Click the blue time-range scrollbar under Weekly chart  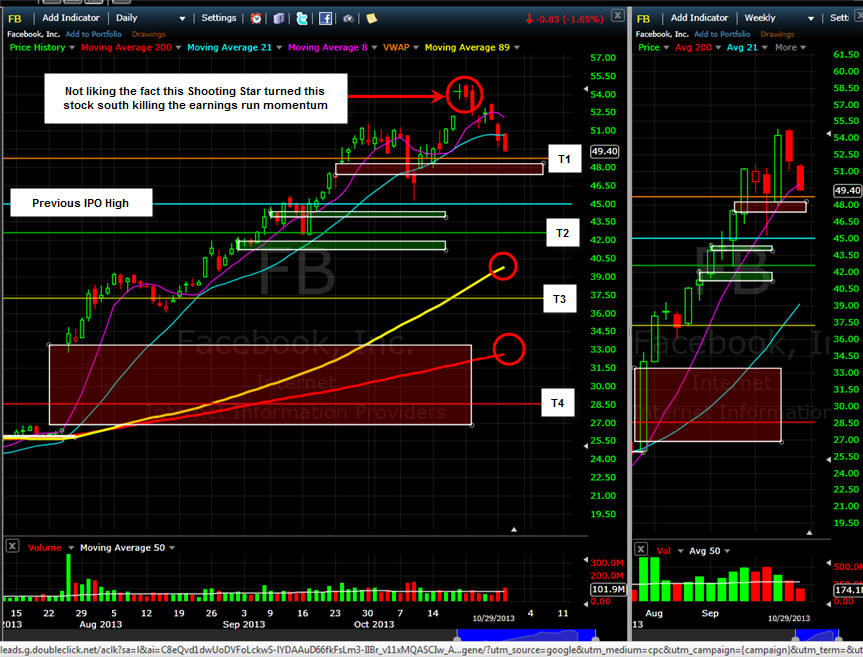point(817,635)
